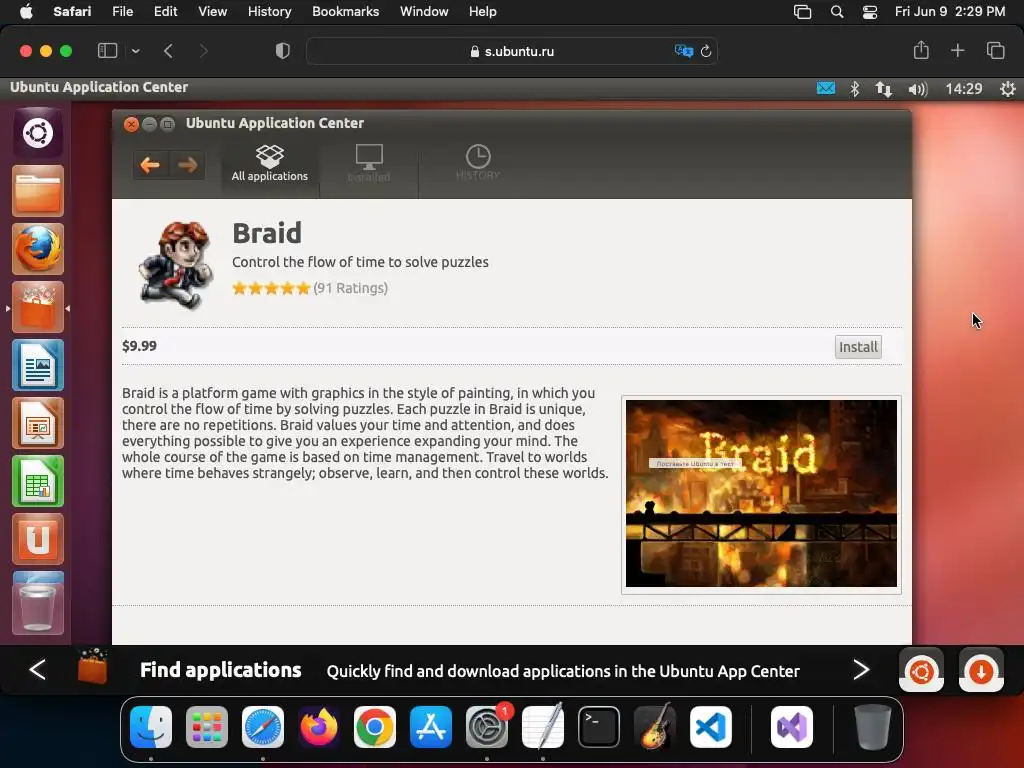Click the Safari share button
This screenshot has height=768, width=1024.
point(921,50)
